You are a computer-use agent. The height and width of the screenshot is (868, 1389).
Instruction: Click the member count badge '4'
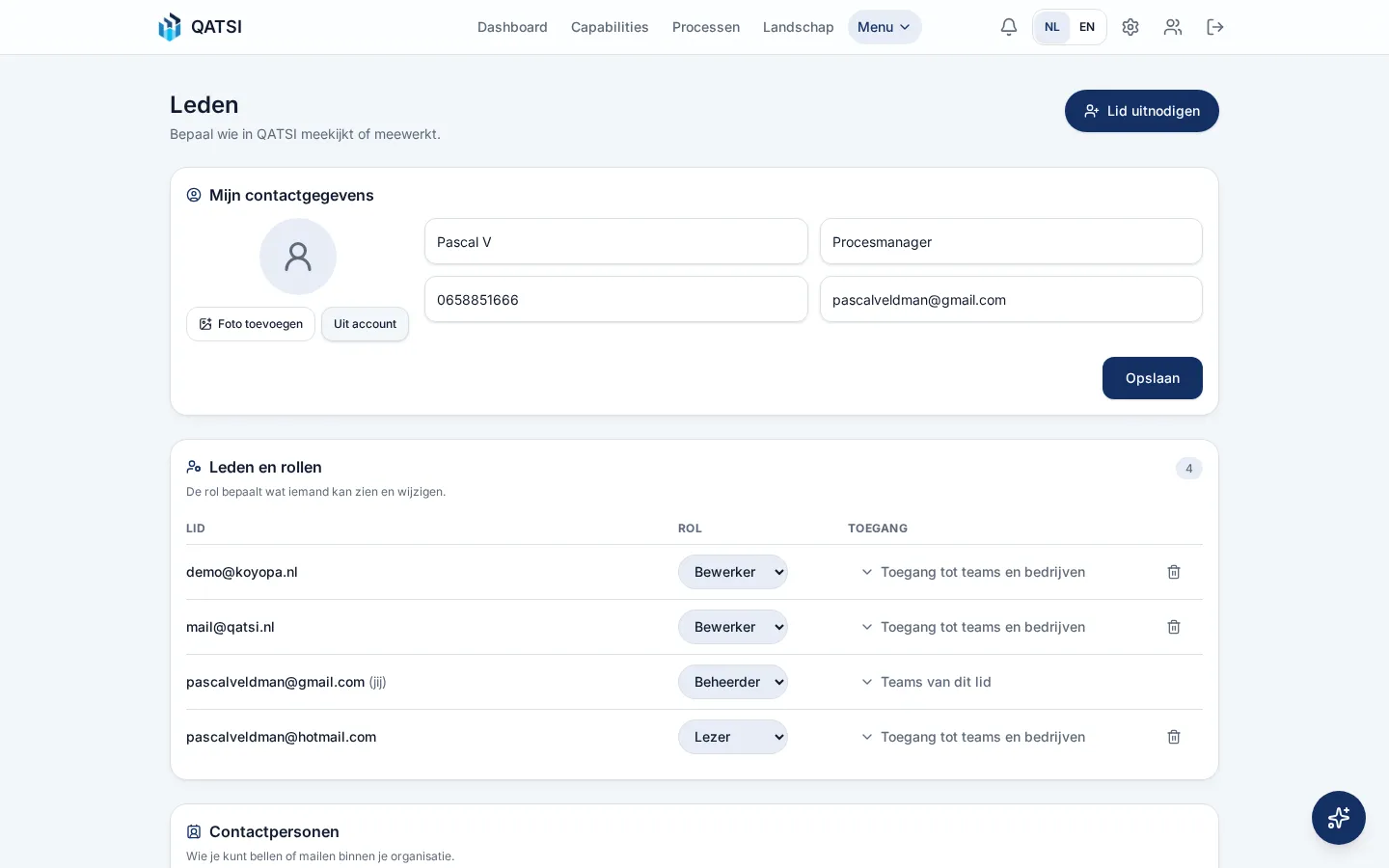(x=1189, y=469)
